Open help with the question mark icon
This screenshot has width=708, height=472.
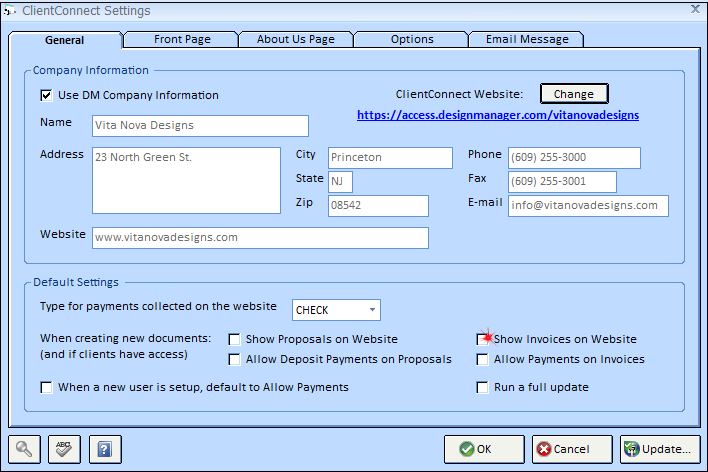[x=105, y=449]
